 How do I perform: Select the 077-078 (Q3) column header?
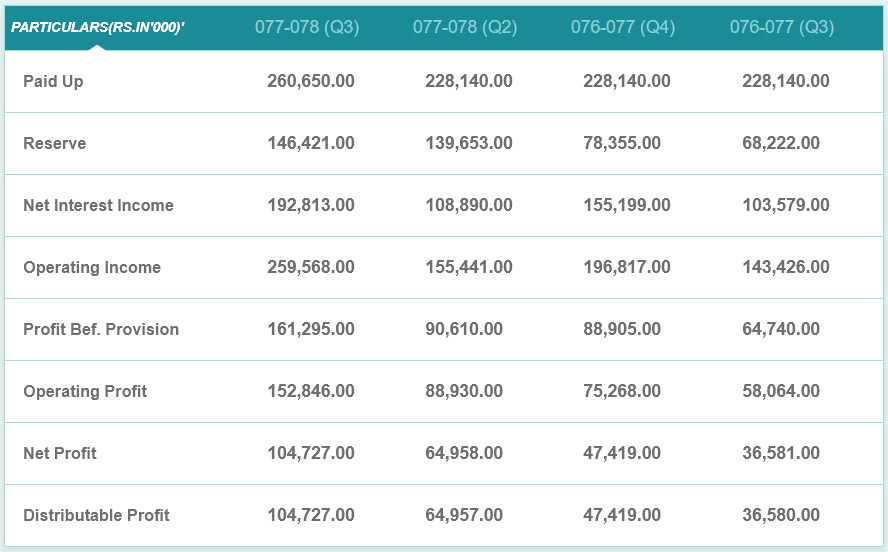[307, 27]
